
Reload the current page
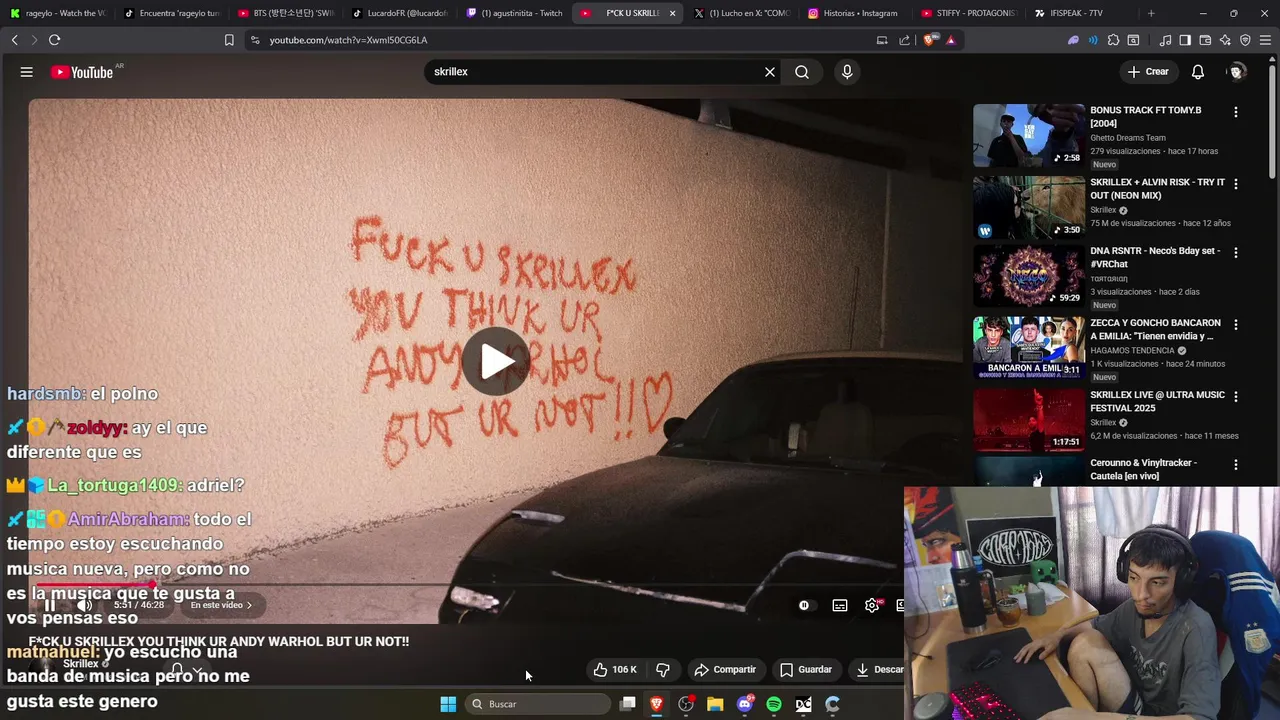pos(54,40)
